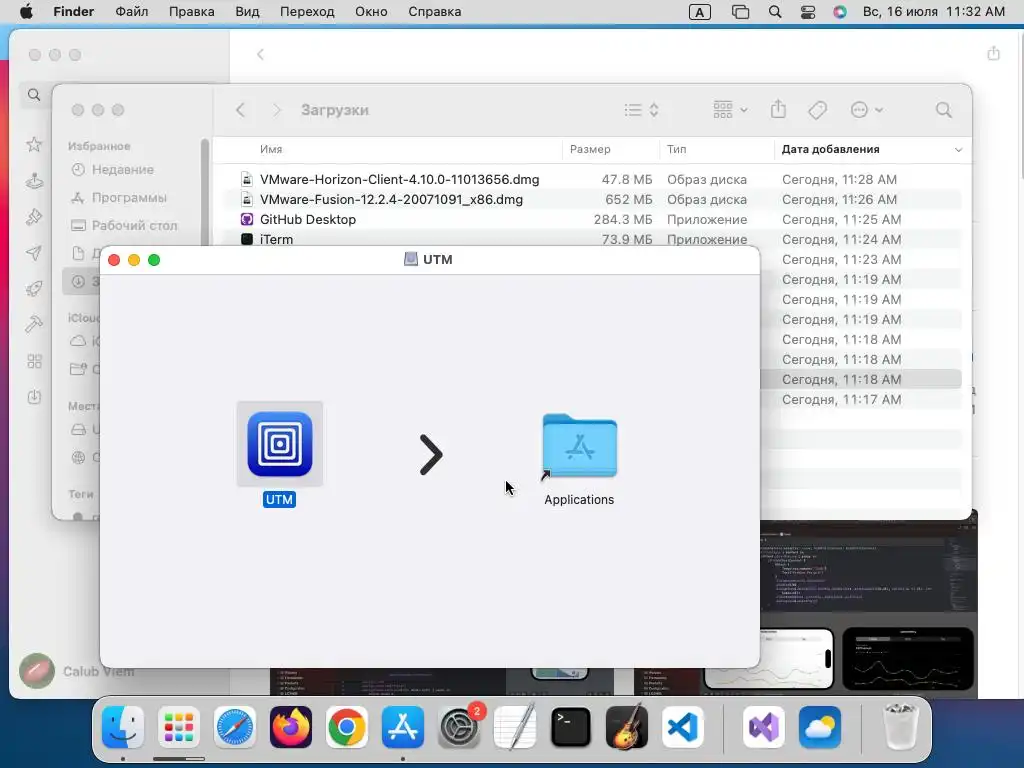Image resolution: width=1024 pixels, height=768 pixels.
Task: Open the Applications folder shortcut
Action: coord(579,446)
